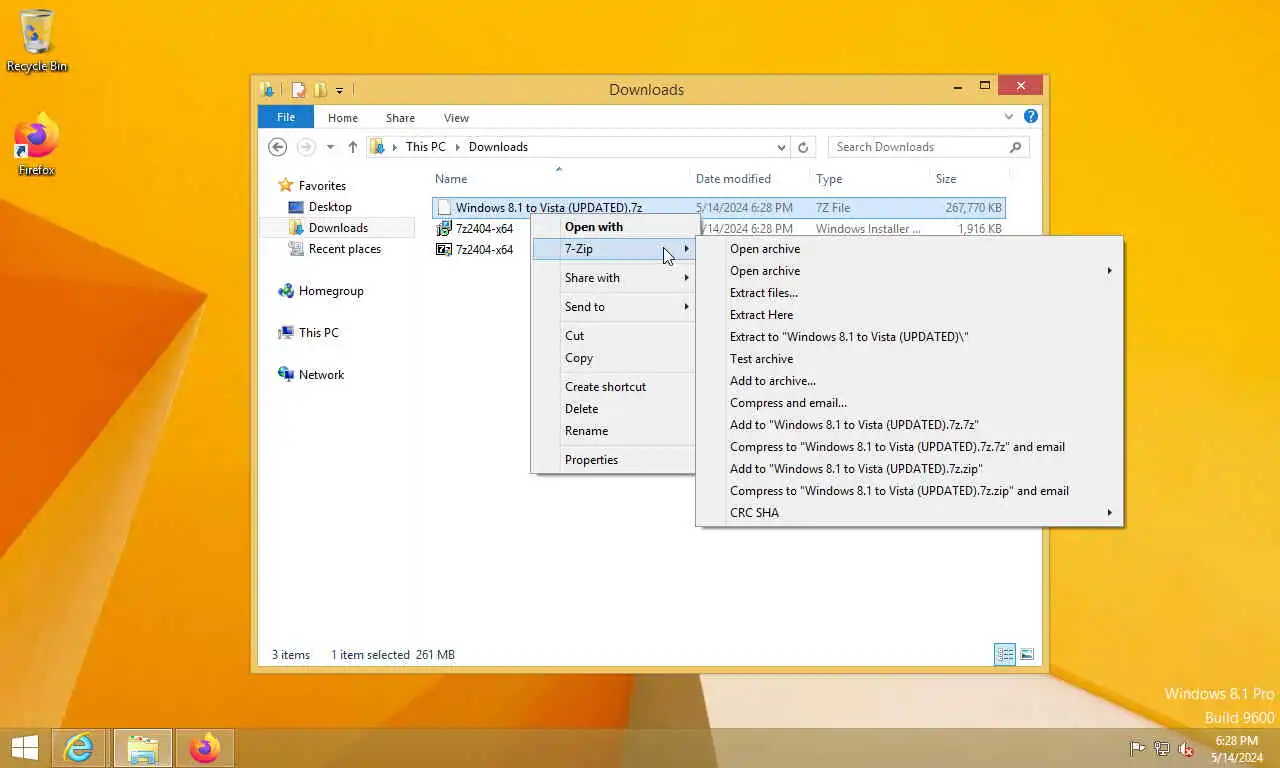
Task: Click the network icon in system tray
Action: 1161,748
